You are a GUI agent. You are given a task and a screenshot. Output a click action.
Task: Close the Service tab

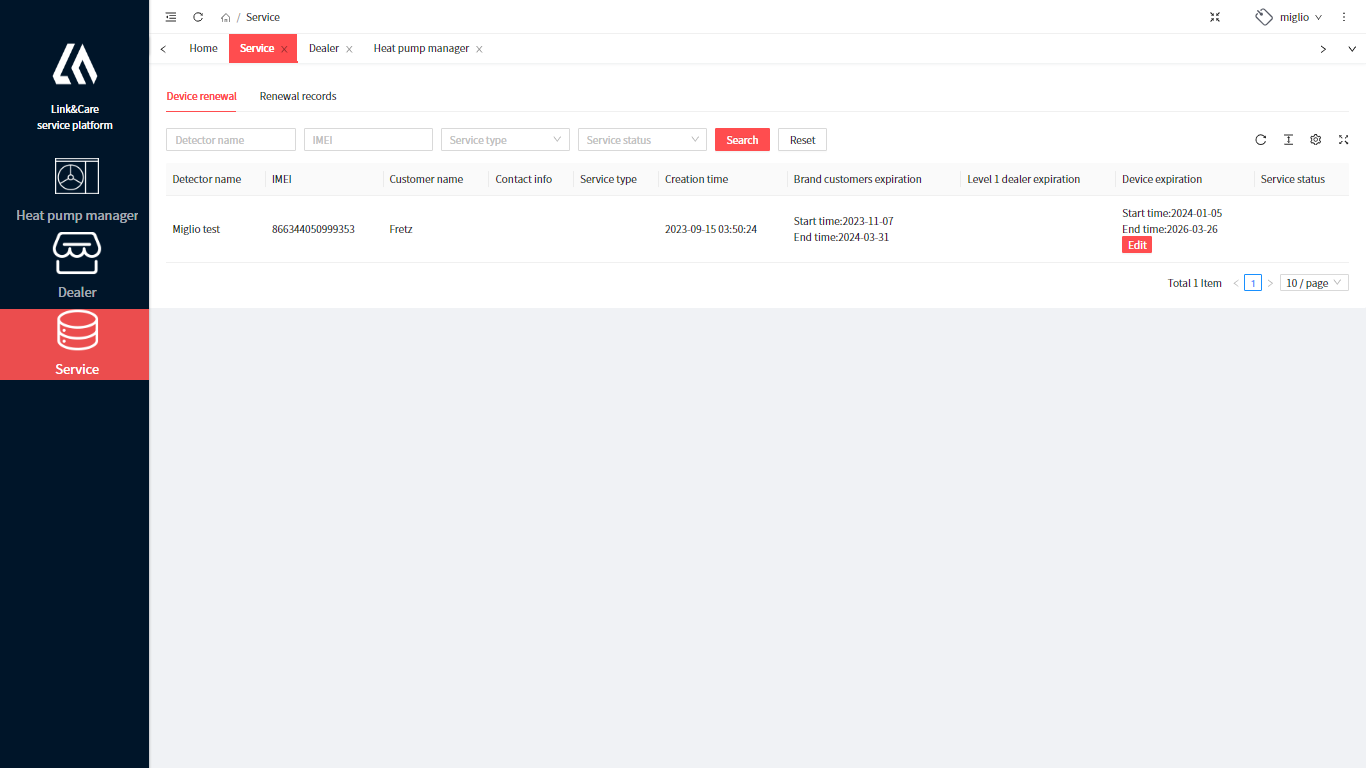click(x=284, y=49)
